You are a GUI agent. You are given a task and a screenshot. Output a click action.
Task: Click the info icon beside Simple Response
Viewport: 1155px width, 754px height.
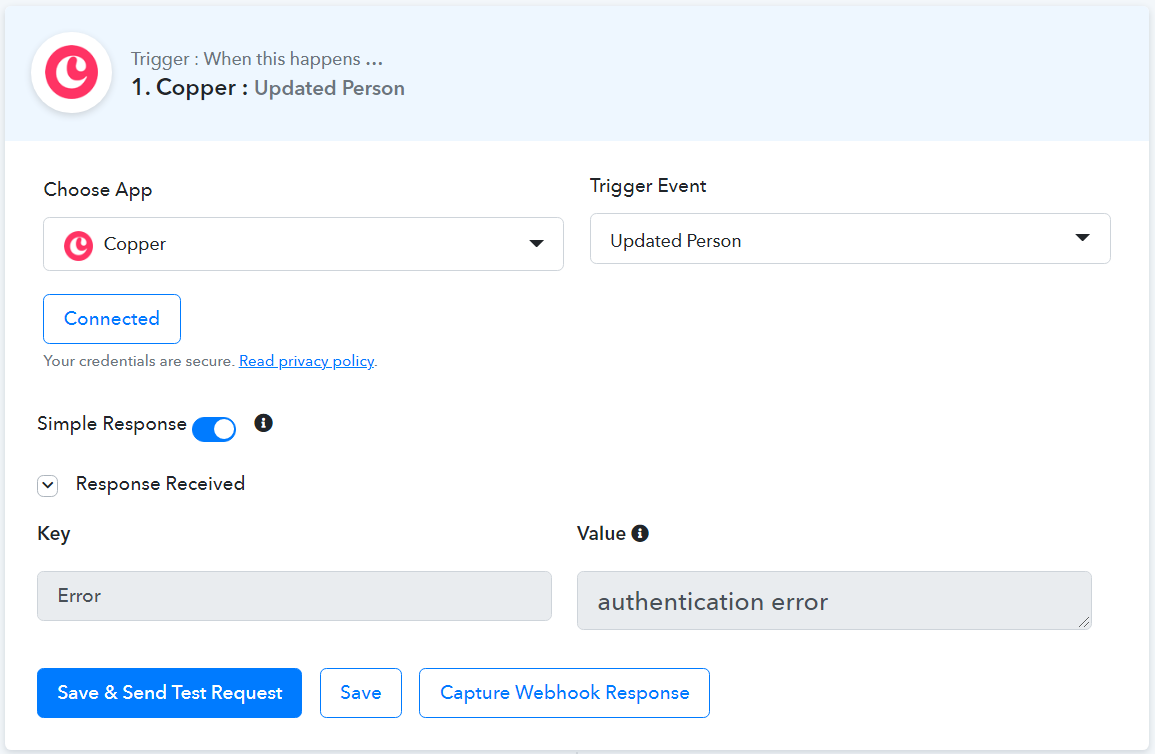click(263, 423)
